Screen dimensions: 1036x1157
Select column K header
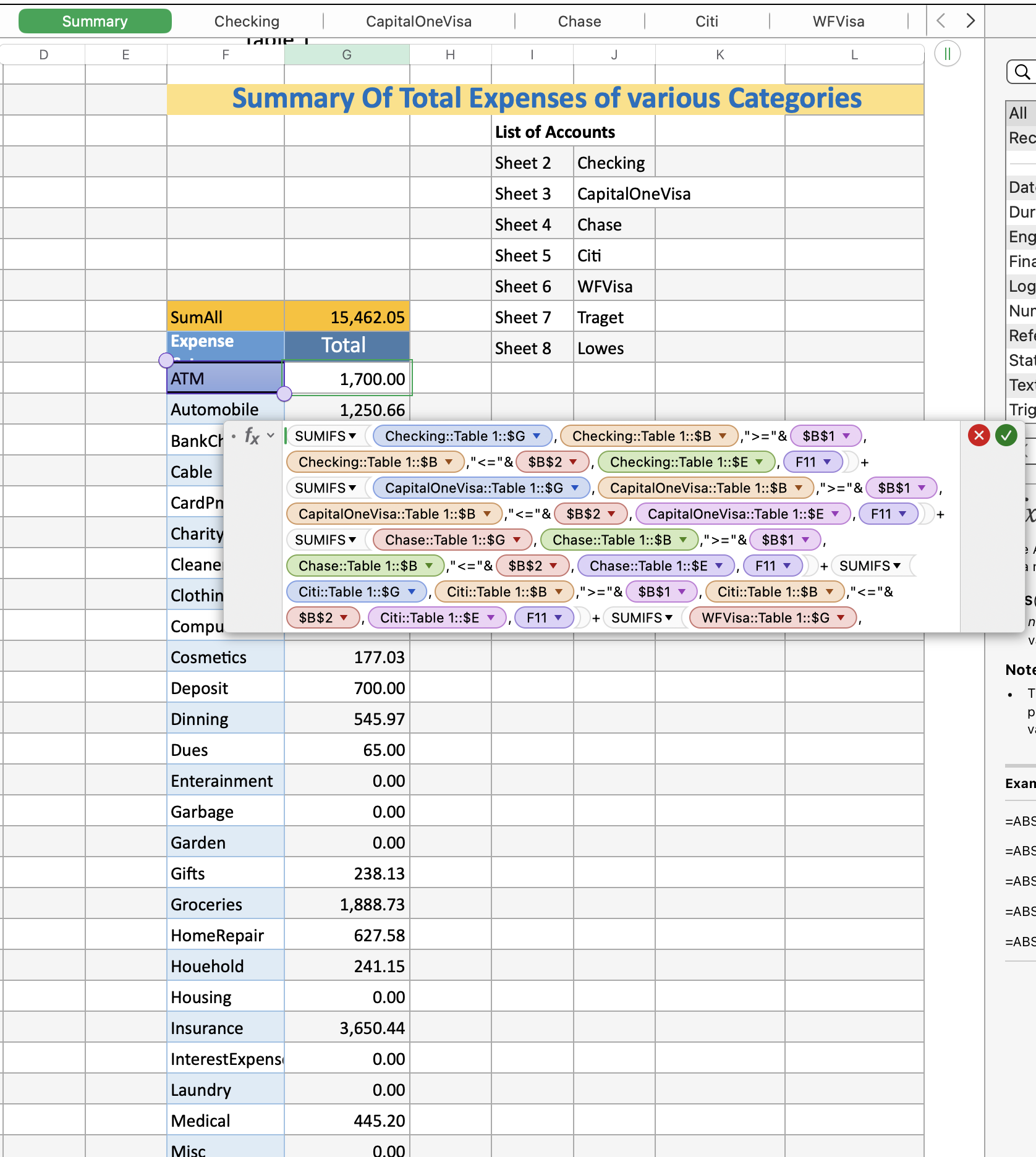pyautogui.click(x=720, y=54)
